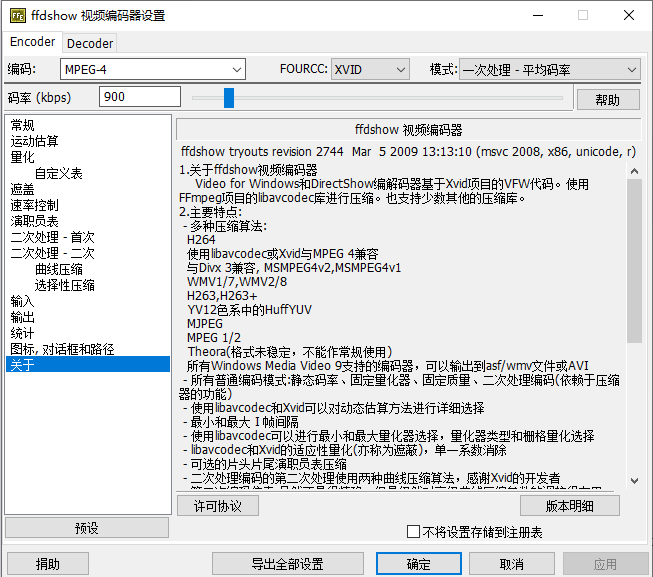Click 导出全部设置 export button

[287, 564]
